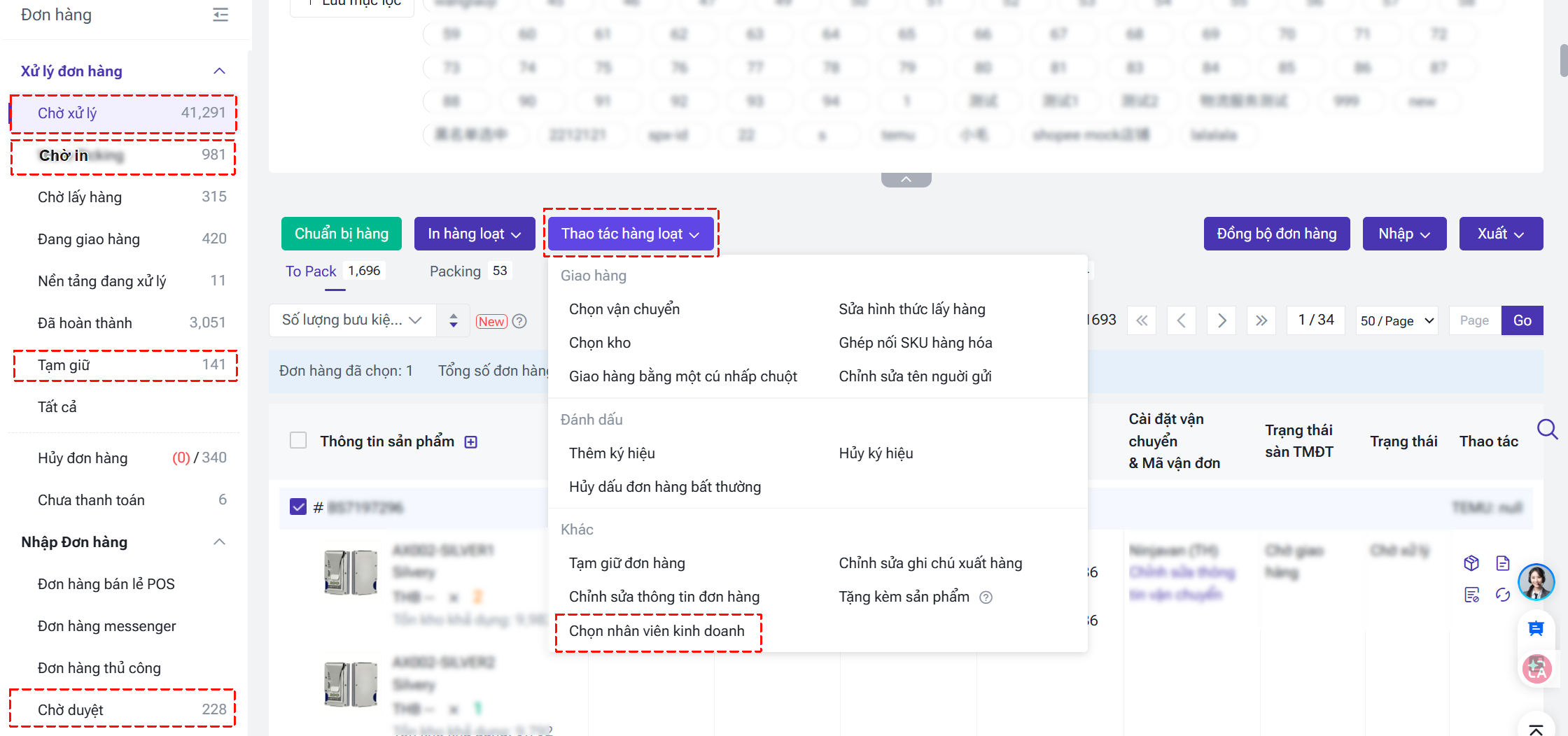Image resolution: width=1568 pixels, height=736 pixels.
Task: Open Tạm giữ in the sidebar
Action: coord(123,365)
